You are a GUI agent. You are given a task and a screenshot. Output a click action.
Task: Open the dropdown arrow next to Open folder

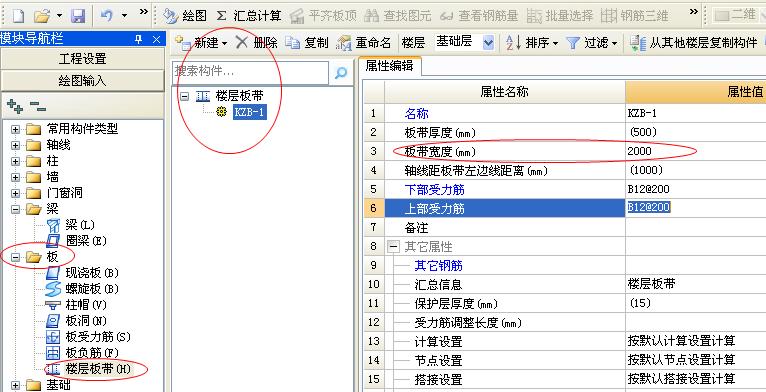point(60,16)
